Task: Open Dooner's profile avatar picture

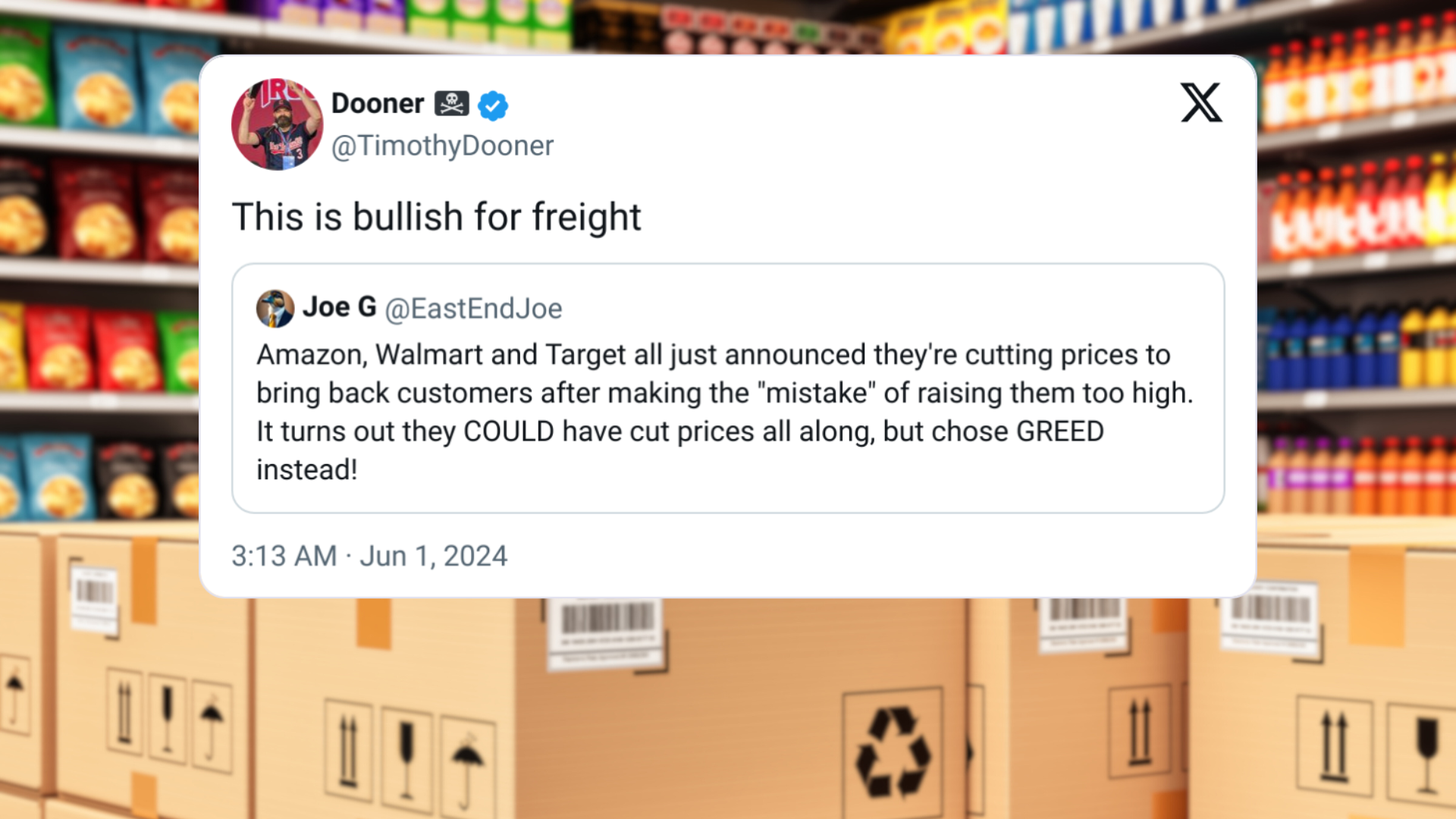Action: (277, 124)
